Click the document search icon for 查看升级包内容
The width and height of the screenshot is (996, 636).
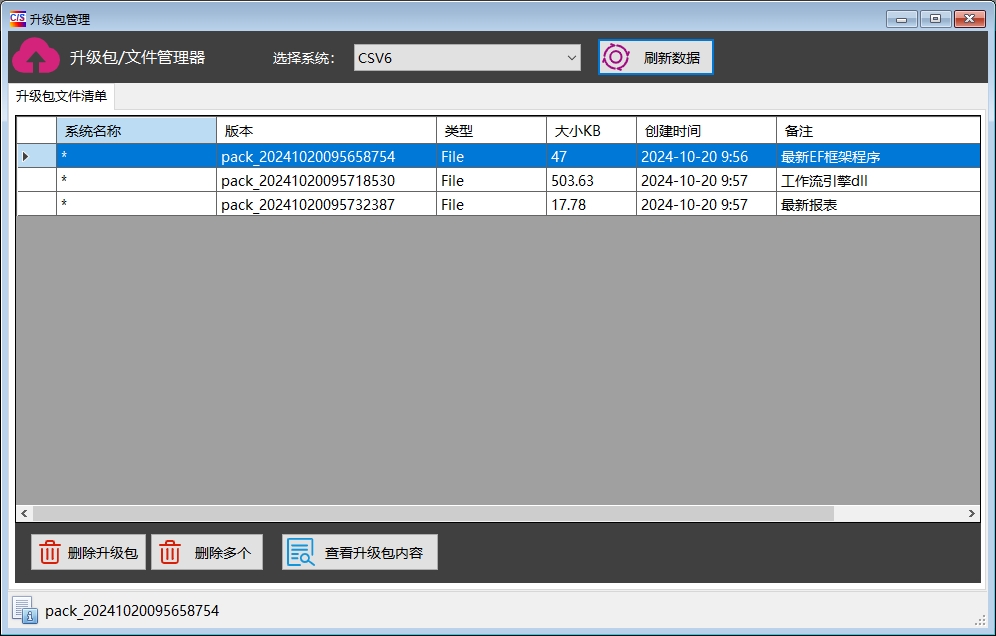[x=301, y=552]
